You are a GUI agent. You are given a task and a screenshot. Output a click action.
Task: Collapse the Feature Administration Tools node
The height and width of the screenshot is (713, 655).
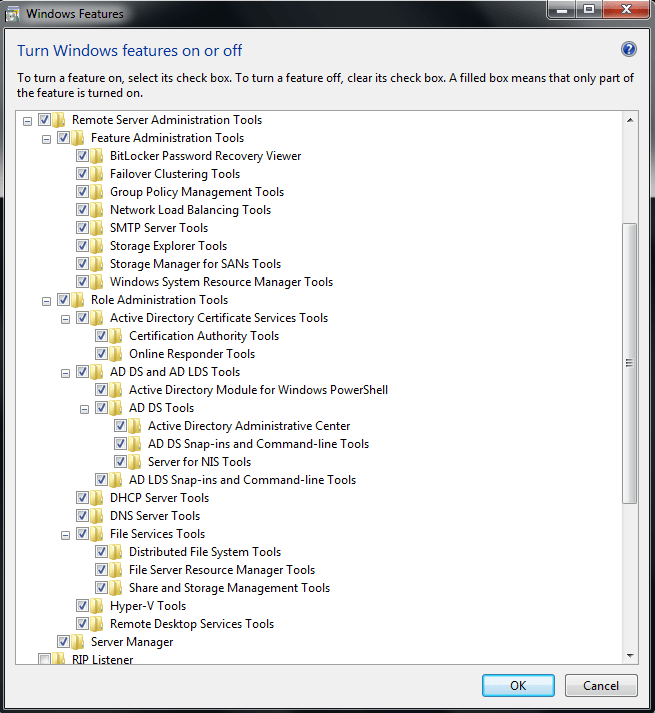click(x=46, y=139)
